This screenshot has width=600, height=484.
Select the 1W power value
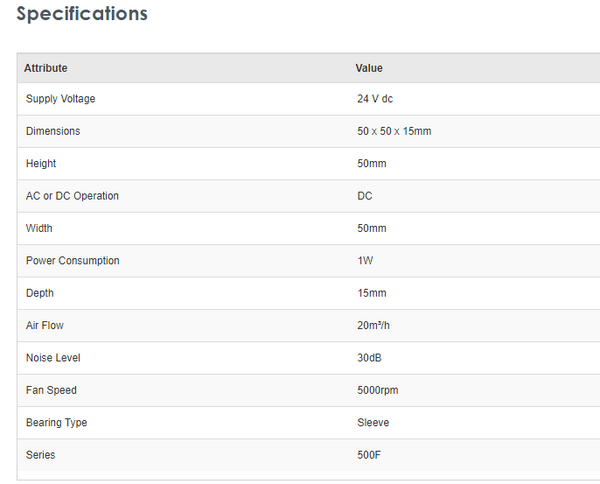365,261
